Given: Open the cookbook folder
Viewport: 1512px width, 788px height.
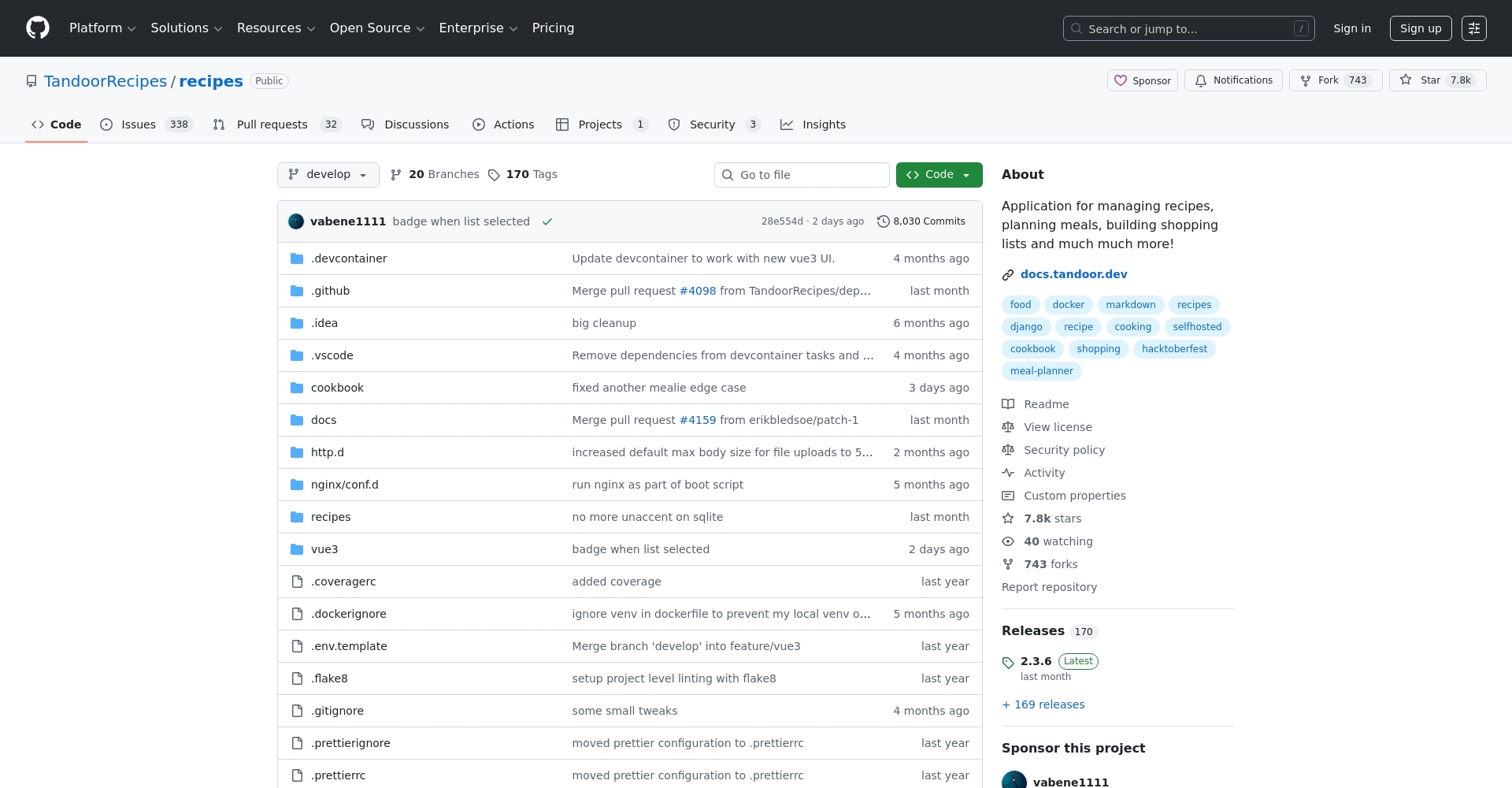Looking at the screenshot, I should click(x=337, y=388).
